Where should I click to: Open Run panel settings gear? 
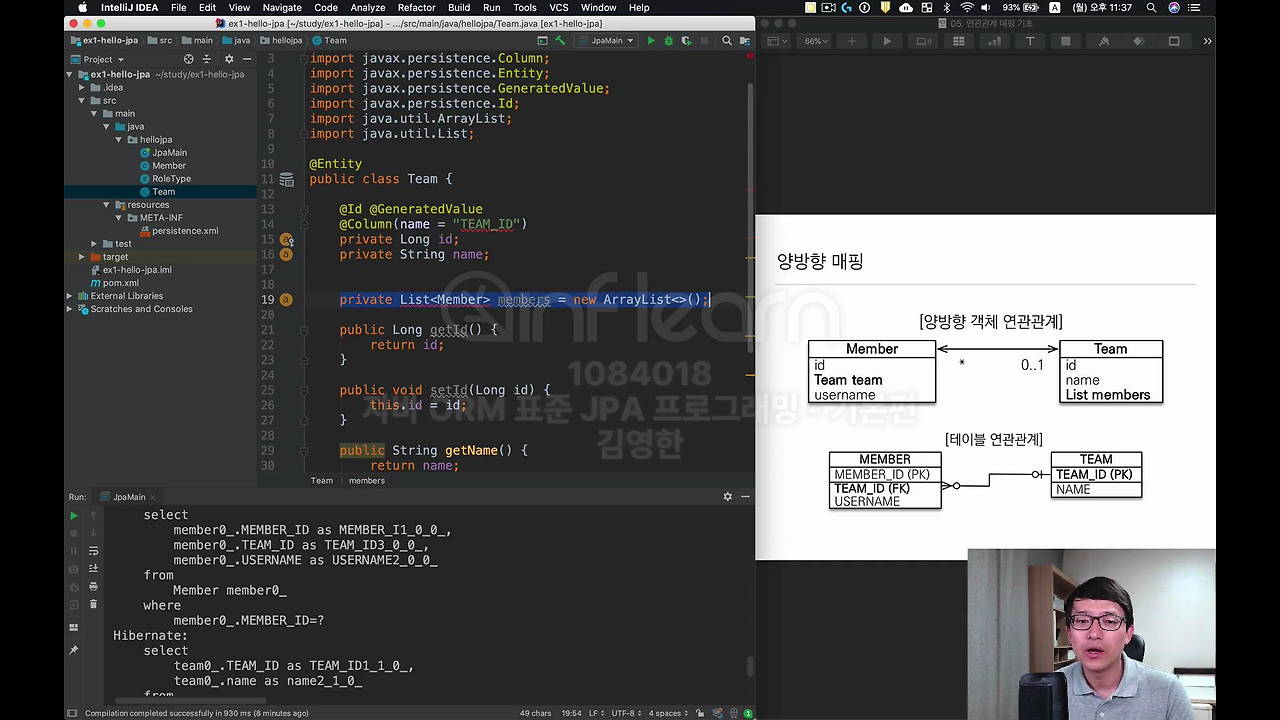728,497
